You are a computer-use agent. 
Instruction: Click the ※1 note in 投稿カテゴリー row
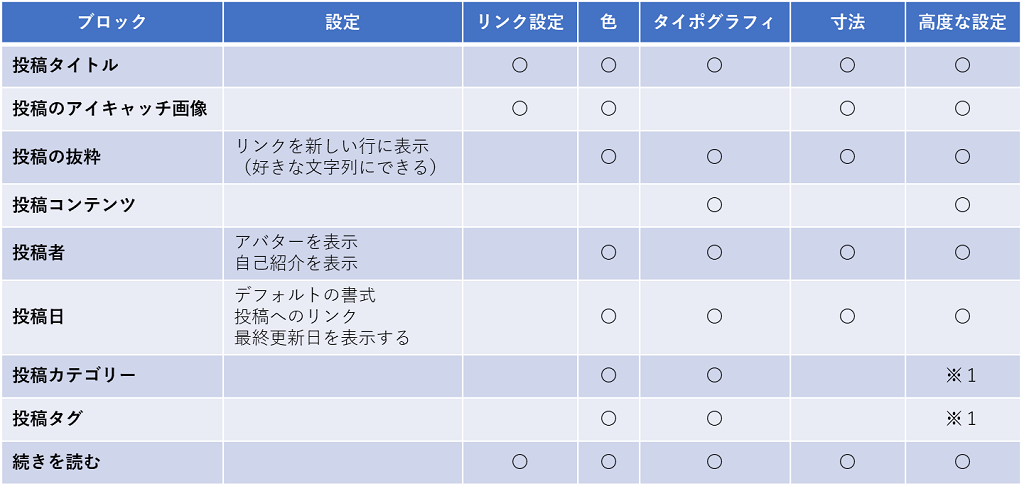pos(961,376)
